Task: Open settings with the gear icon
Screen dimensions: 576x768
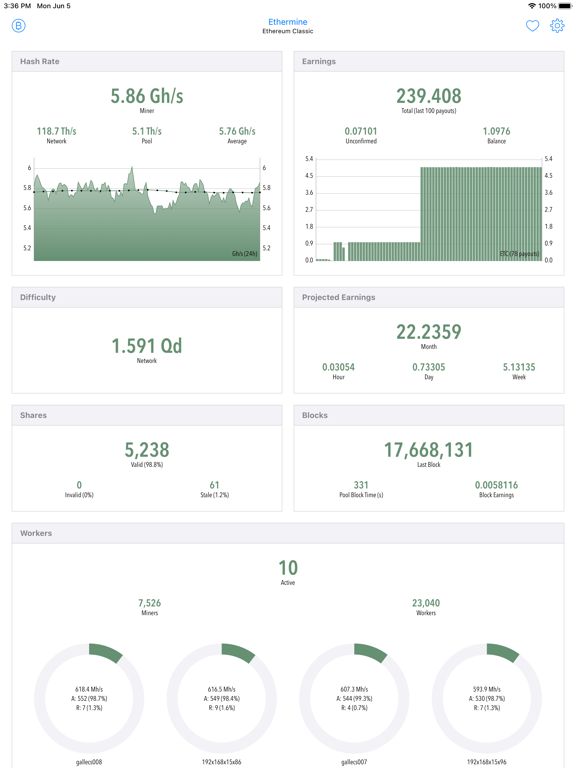Action: tap(557, 25)
